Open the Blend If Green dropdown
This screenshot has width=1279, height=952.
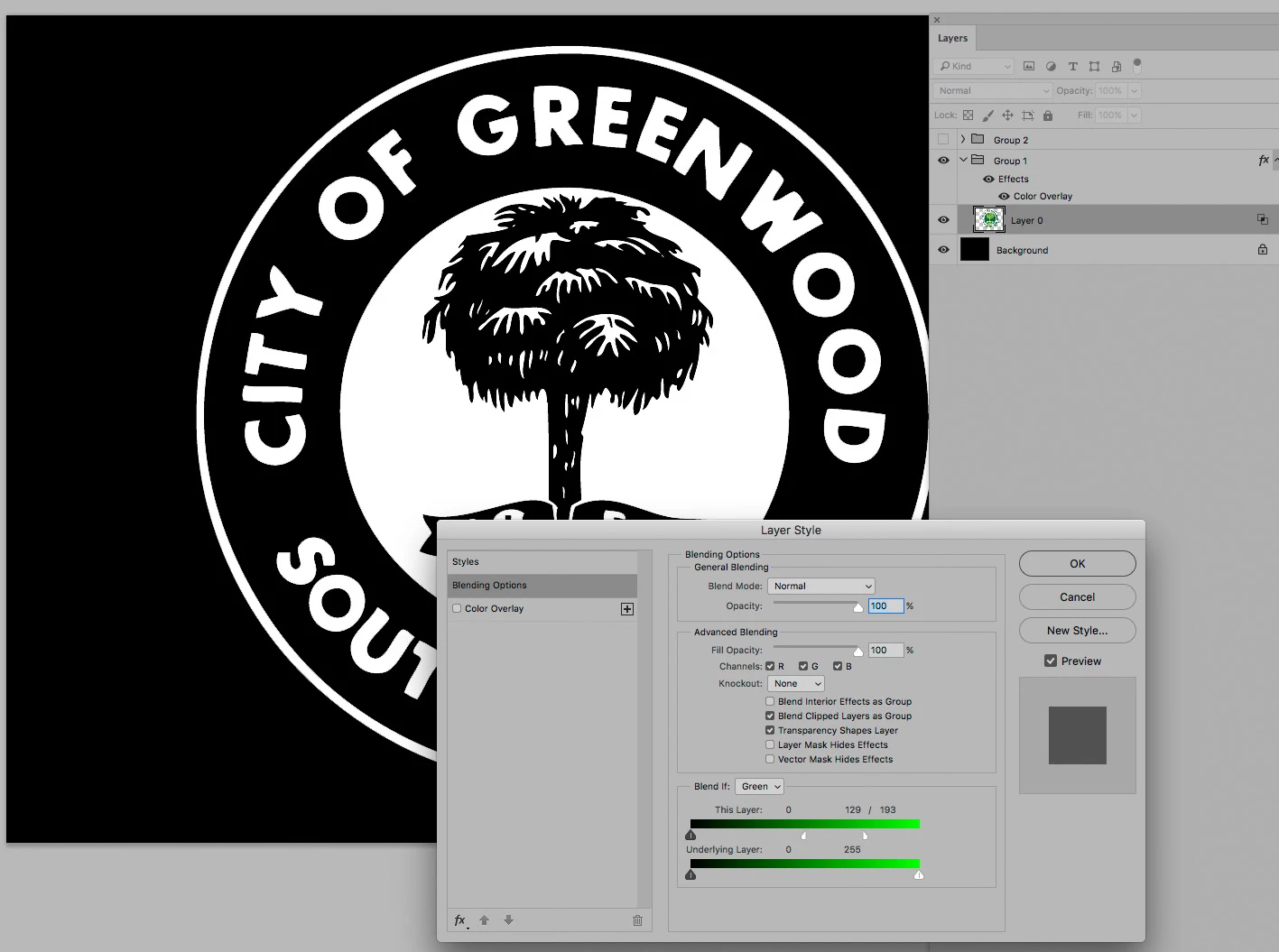759,787
